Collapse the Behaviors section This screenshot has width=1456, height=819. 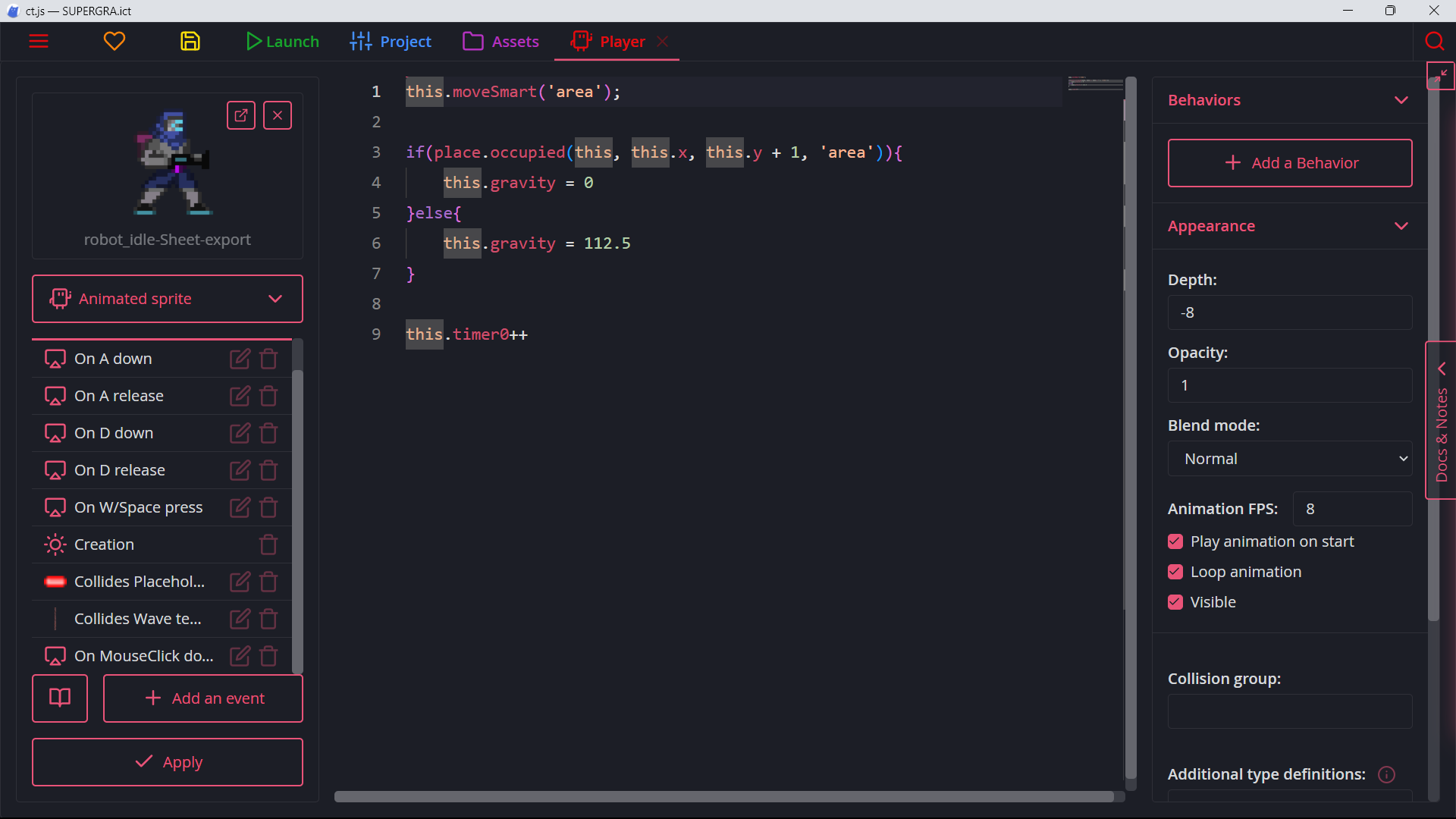click(x=1401, y=100)
